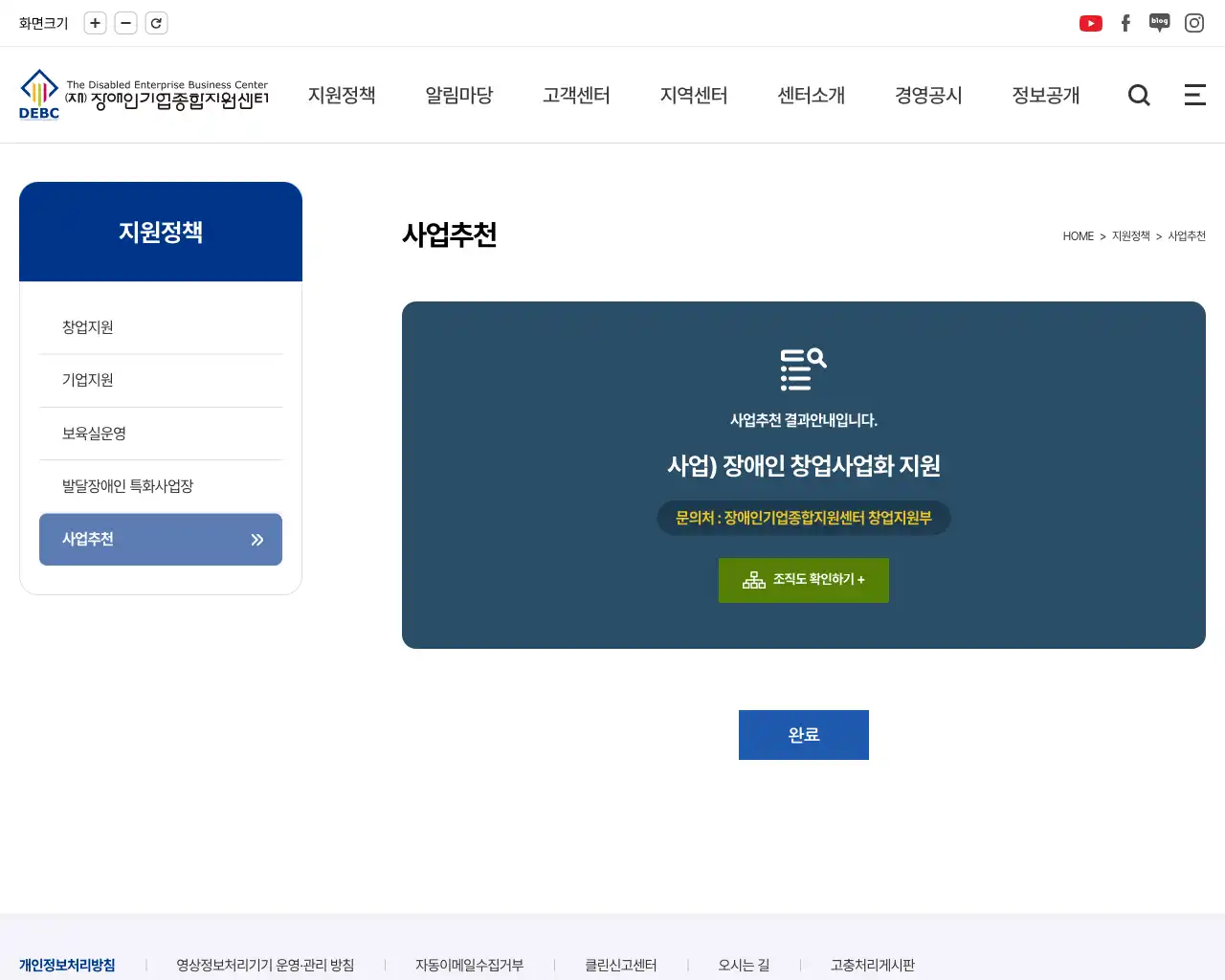Select 기업지원 in the sidebar
The height and width of the screenshot is (980, 1225).
tap(161, 380)
